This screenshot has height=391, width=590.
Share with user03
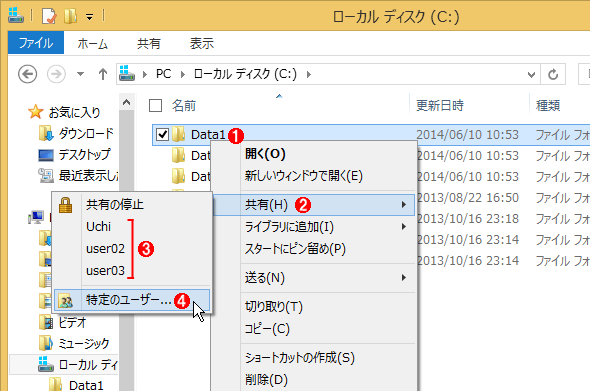click(x=105, y=271)
